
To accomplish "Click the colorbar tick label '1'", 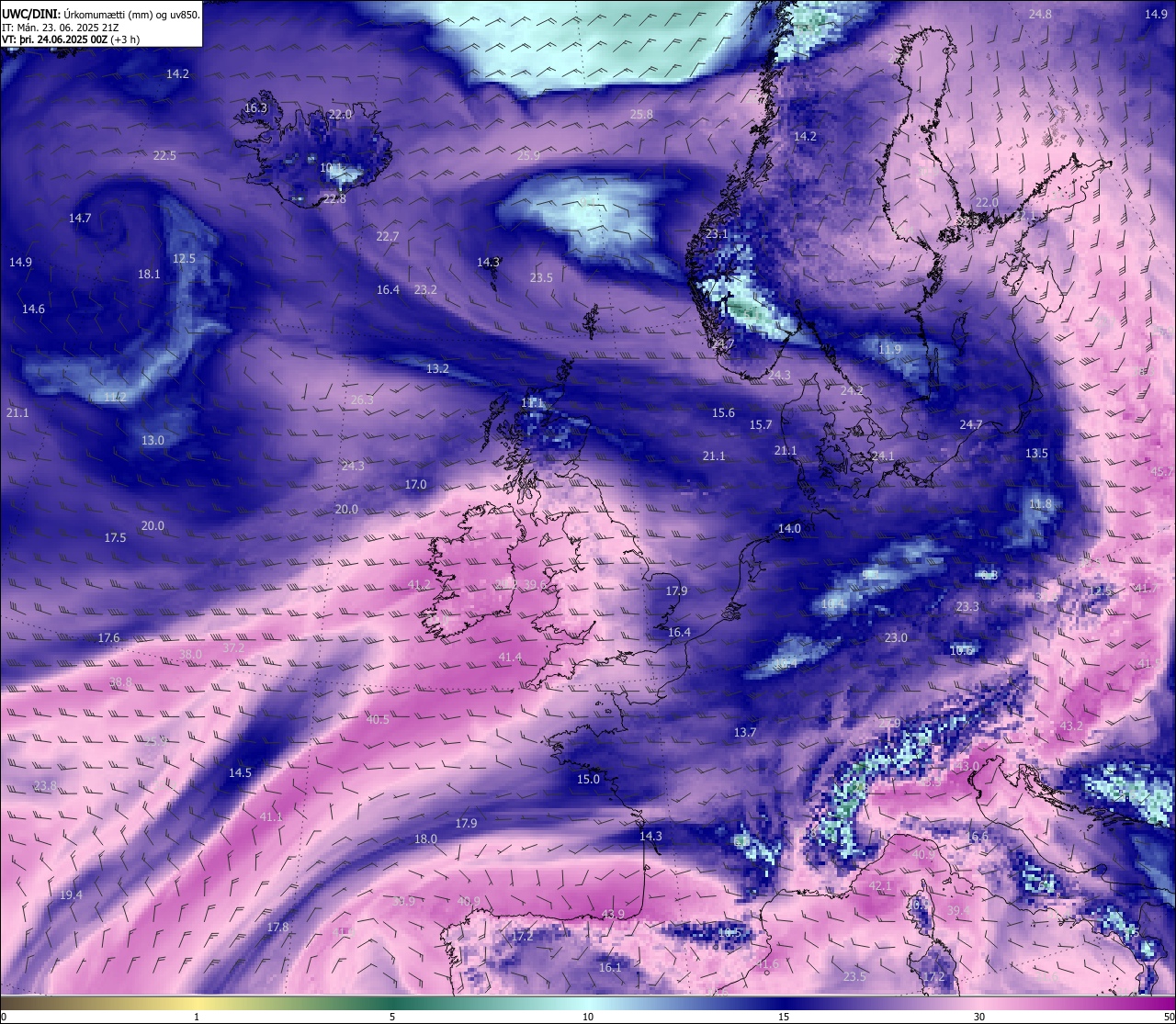I will [x=197, y=1017].
